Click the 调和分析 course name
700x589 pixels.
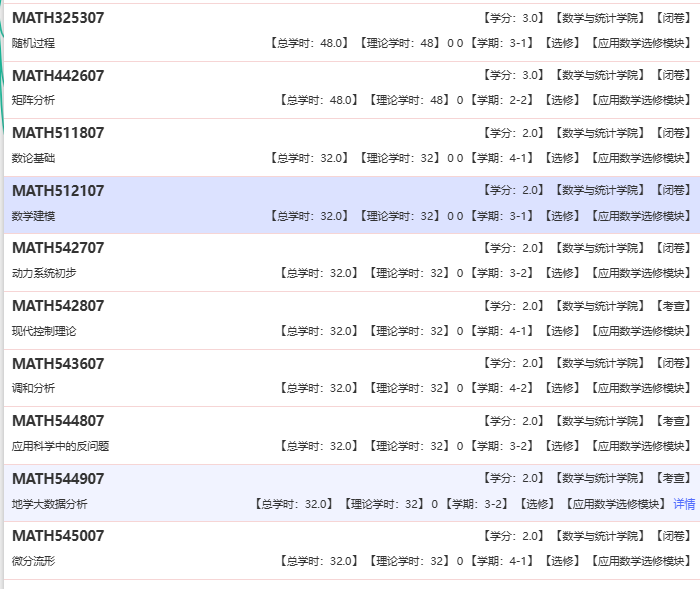point(34,388)
